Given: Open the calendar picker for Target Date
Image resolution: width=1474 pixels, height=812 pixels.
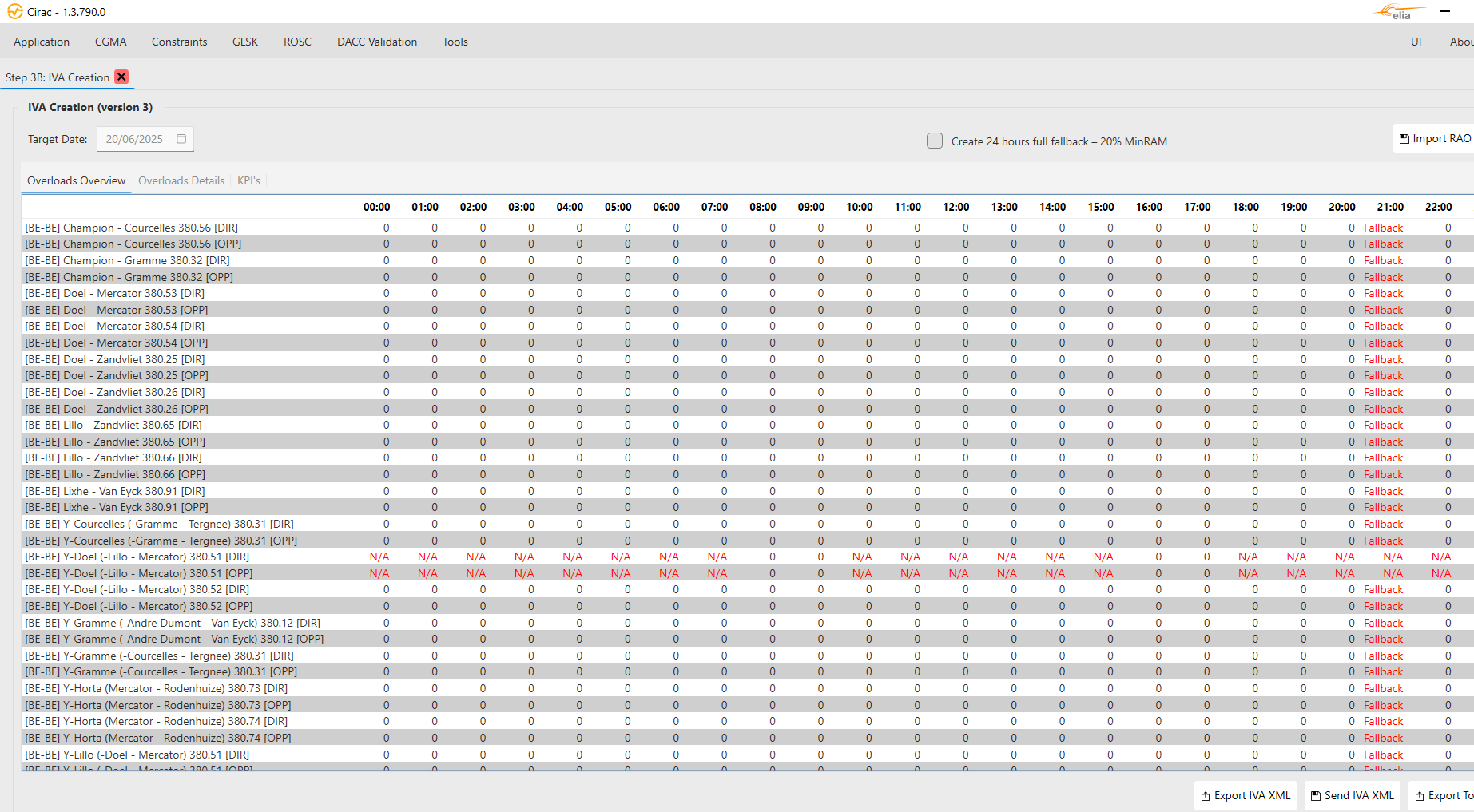Looking at the screenshot, I should pyautogui.click(x=181, y=139).
